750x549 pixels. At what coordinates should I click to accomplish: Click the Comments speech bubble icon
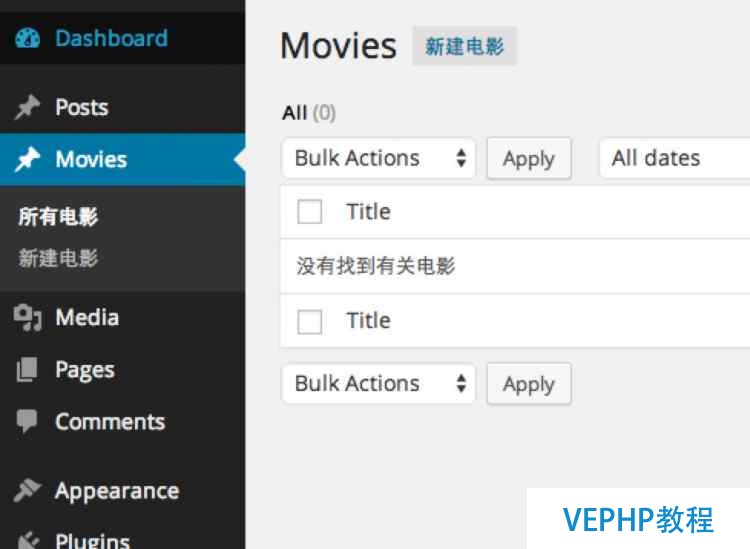tap(27, 421)
